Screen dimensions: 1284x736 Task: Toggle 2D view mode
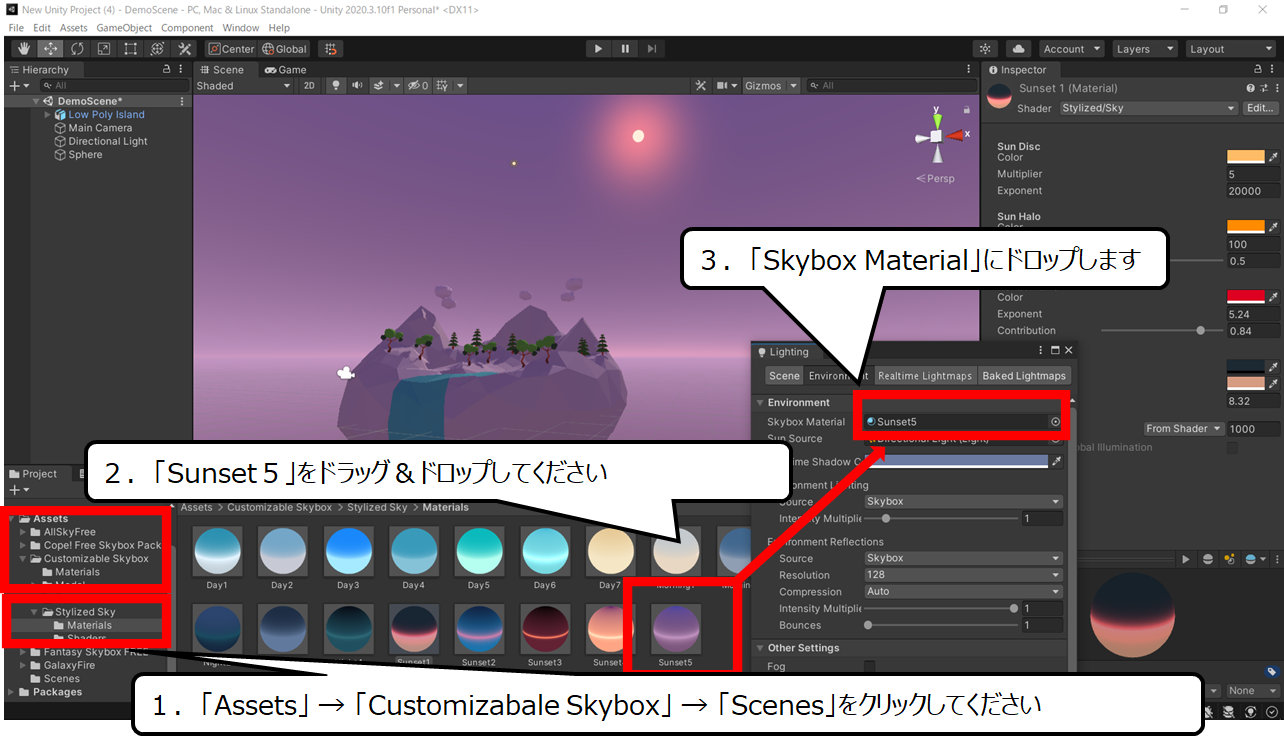pyautogui.click(x=309, y=86)
